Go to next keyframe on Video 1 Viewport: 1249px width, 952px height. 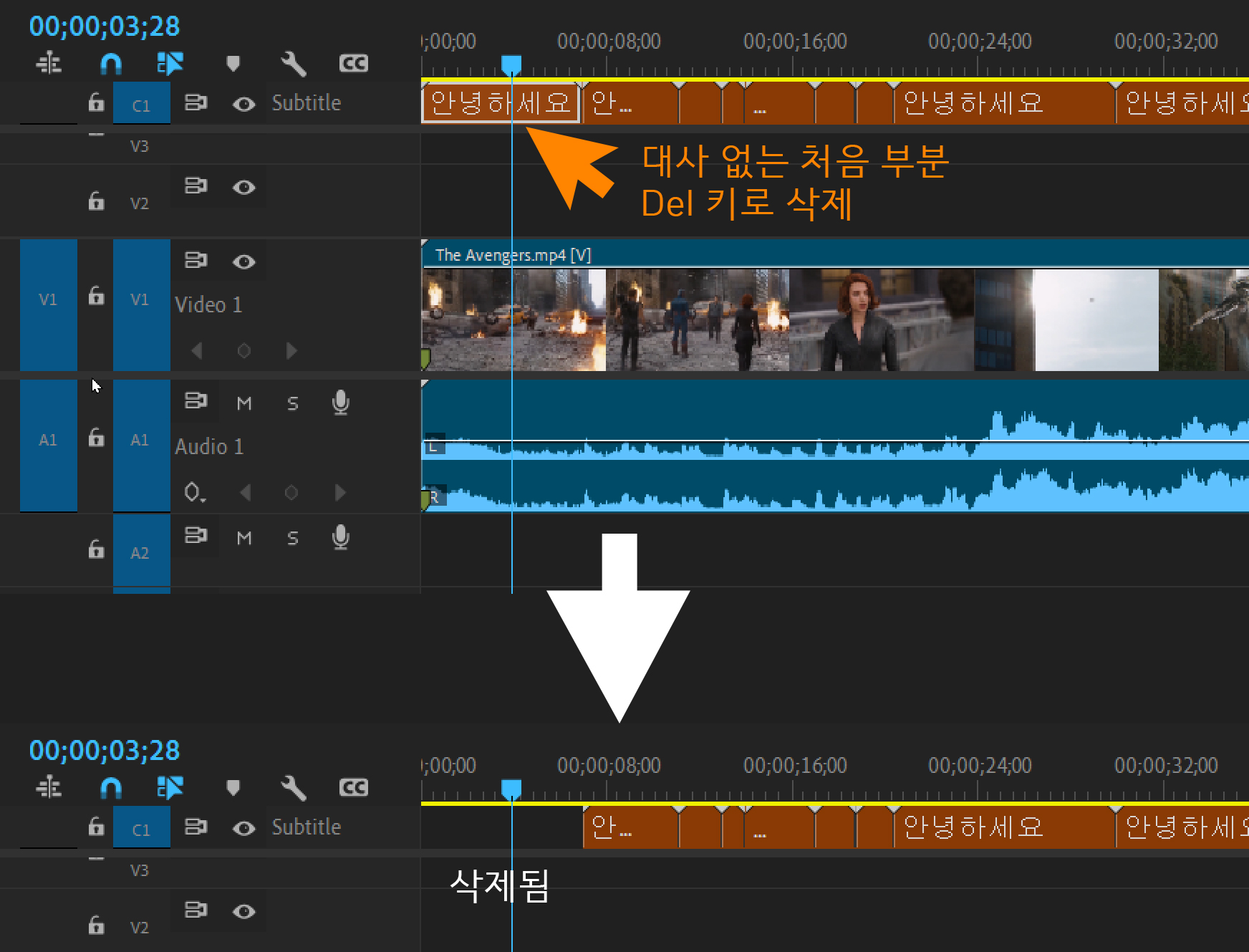pos(291,350)
